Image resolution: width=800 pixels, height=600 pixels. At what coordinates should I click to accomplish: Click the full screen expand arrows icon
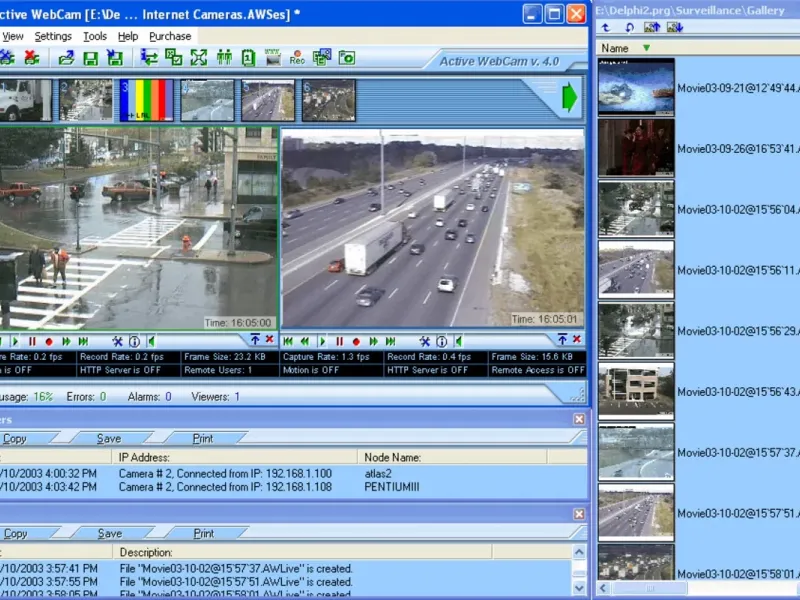click(199, 58)
